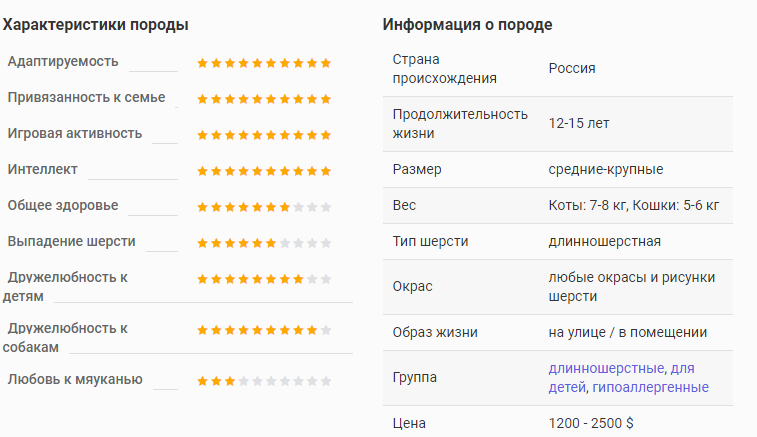Image resolution: width=757 pixels, height=437 pixels.
Task: Click the Интеллект star rating
Action: tap(264, 171)
